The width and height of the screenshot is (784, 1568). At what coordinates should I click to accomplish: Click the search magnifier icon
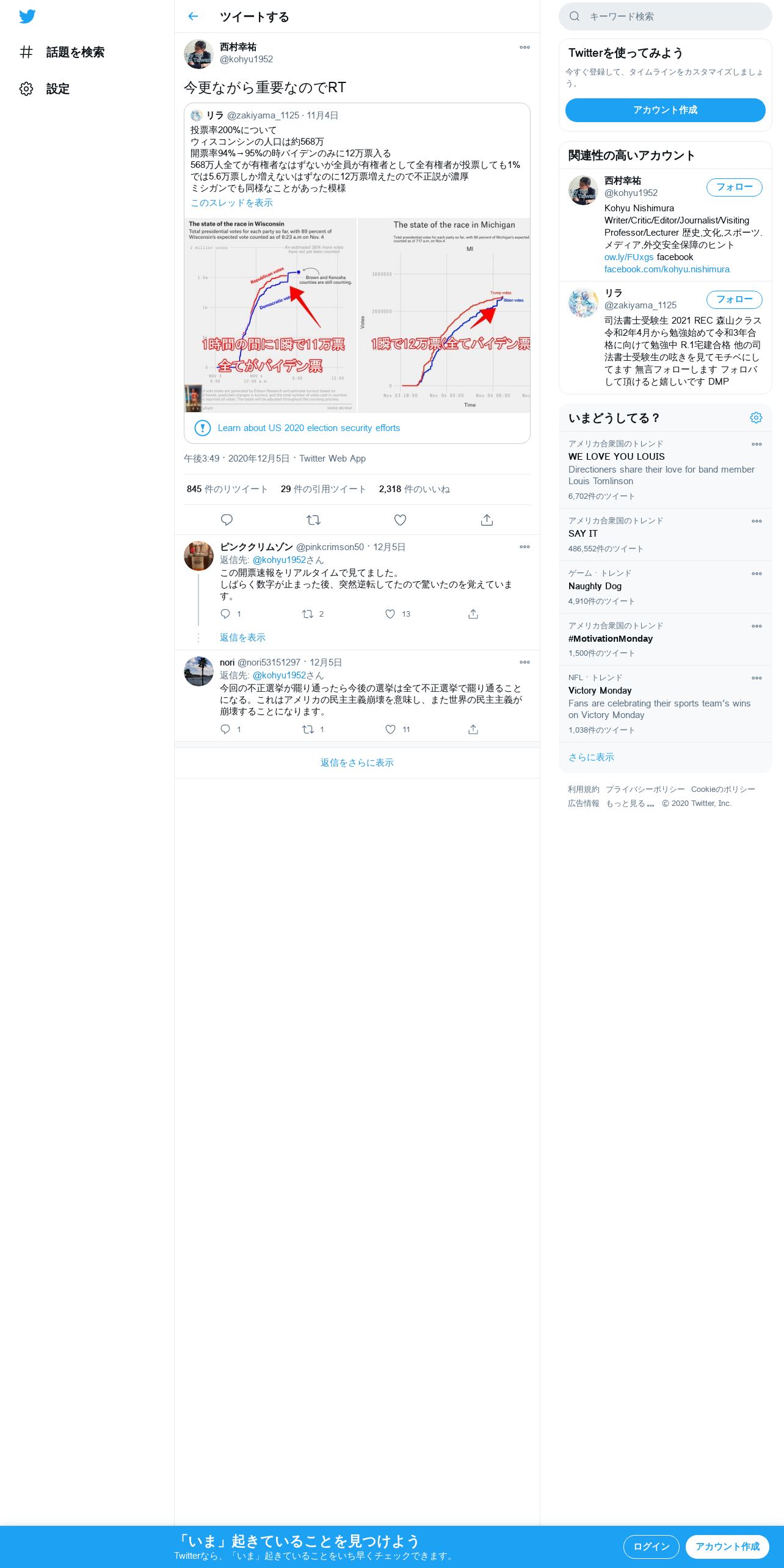(575, 16)
